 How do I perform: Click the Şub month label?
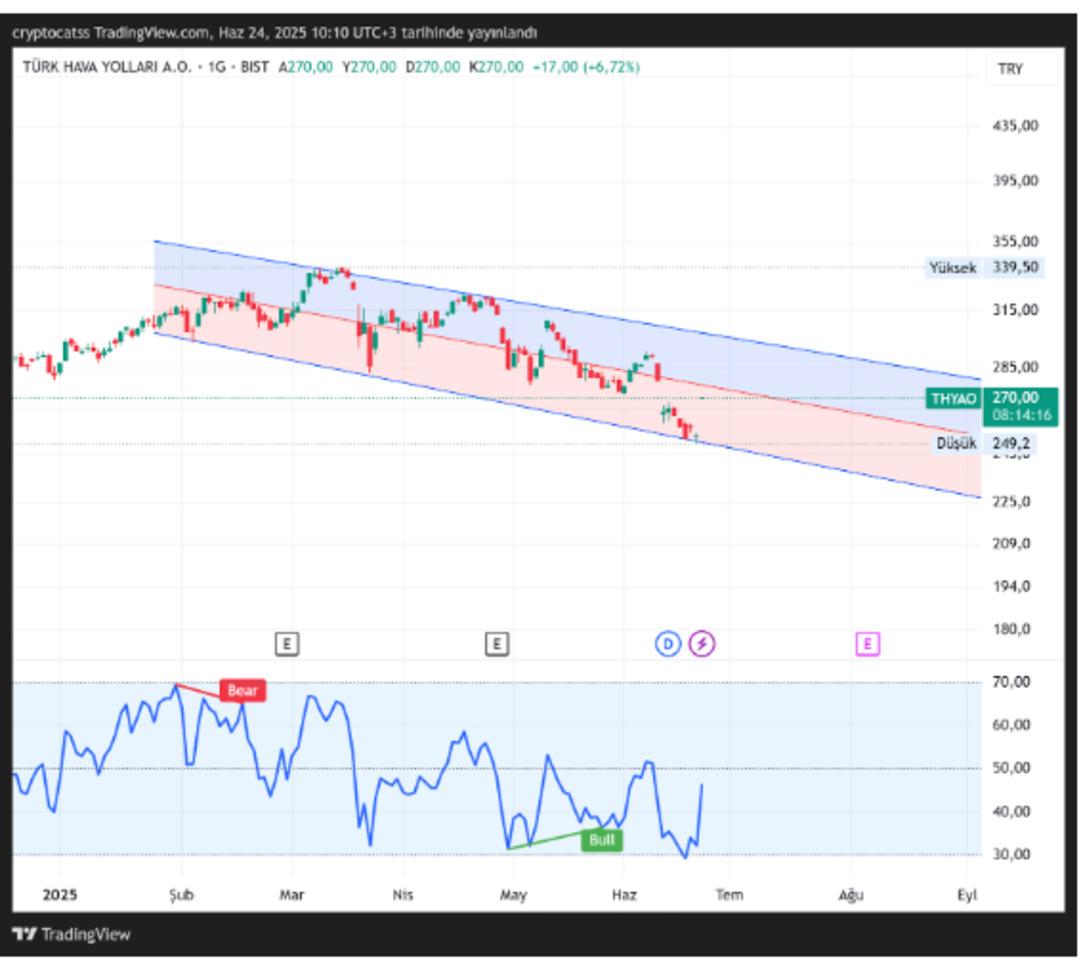182,895
